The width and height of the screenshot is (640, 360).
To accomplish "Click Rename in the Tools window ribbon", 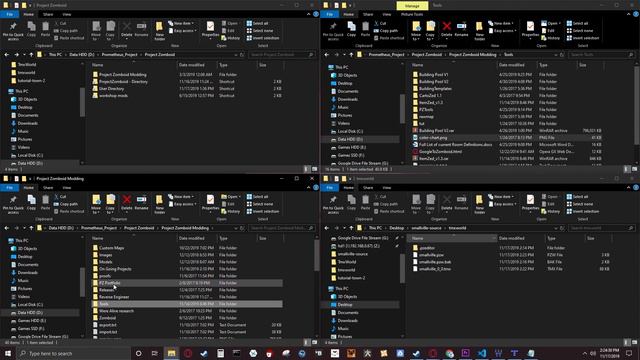I will point(461,29).
